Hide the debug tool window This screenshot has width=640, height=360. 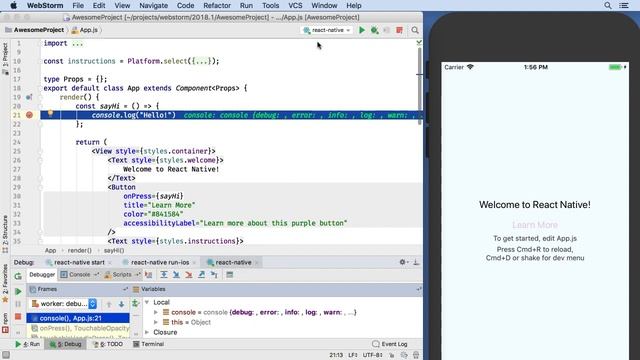tap(416, 262)
